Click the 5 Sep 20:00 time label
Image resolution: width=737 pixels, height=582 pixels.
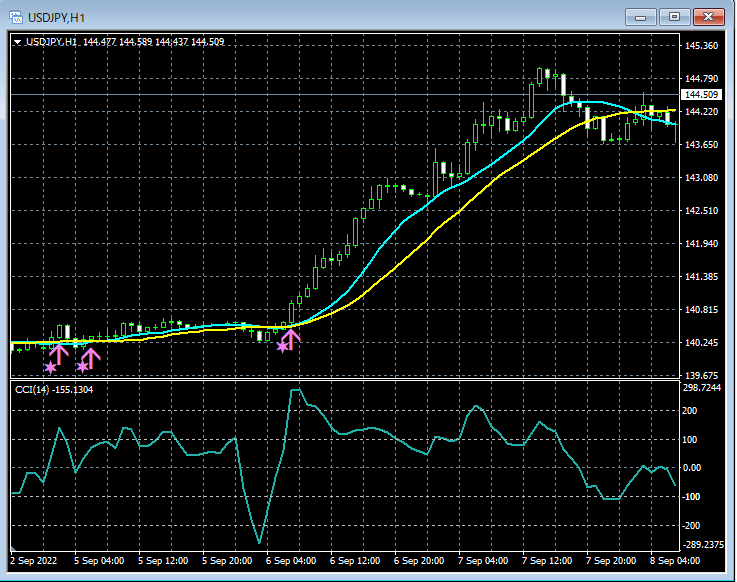tap(227, 560)
